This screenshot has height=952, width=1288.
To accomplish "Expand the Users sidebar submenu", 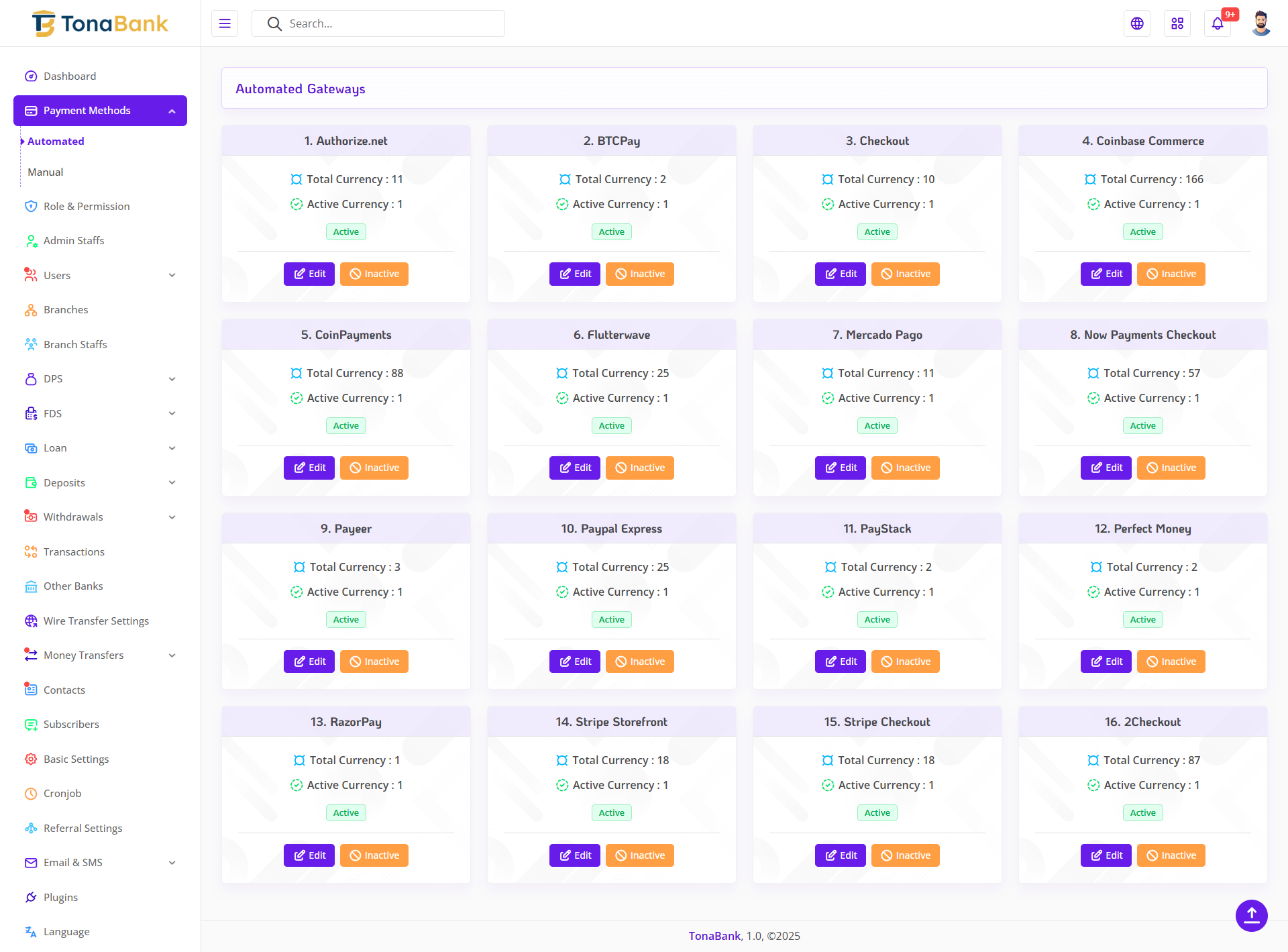I will (172, 275).
